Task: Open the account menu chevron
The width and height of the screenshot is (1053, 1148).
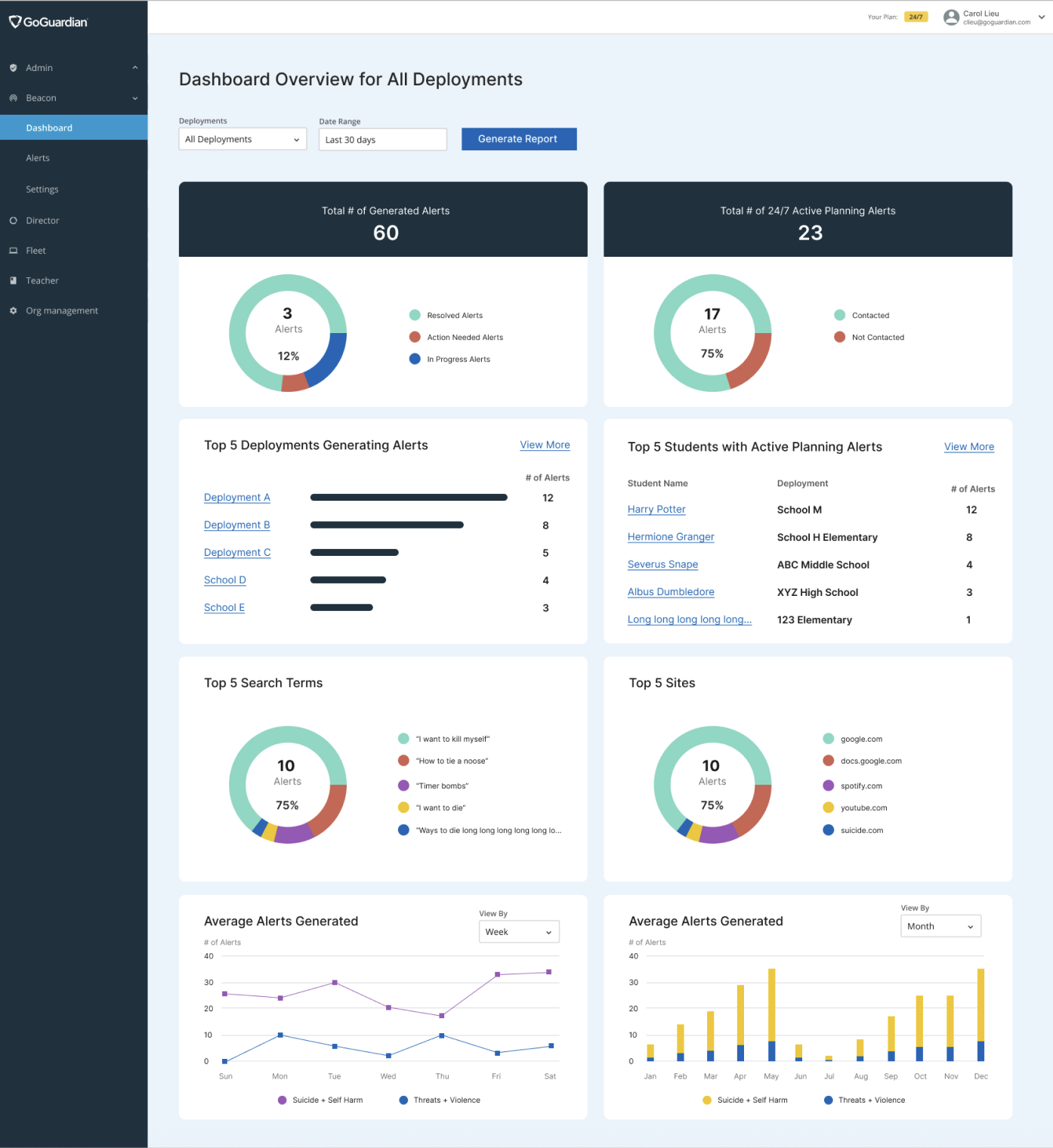Action: tap(1042, 17)
